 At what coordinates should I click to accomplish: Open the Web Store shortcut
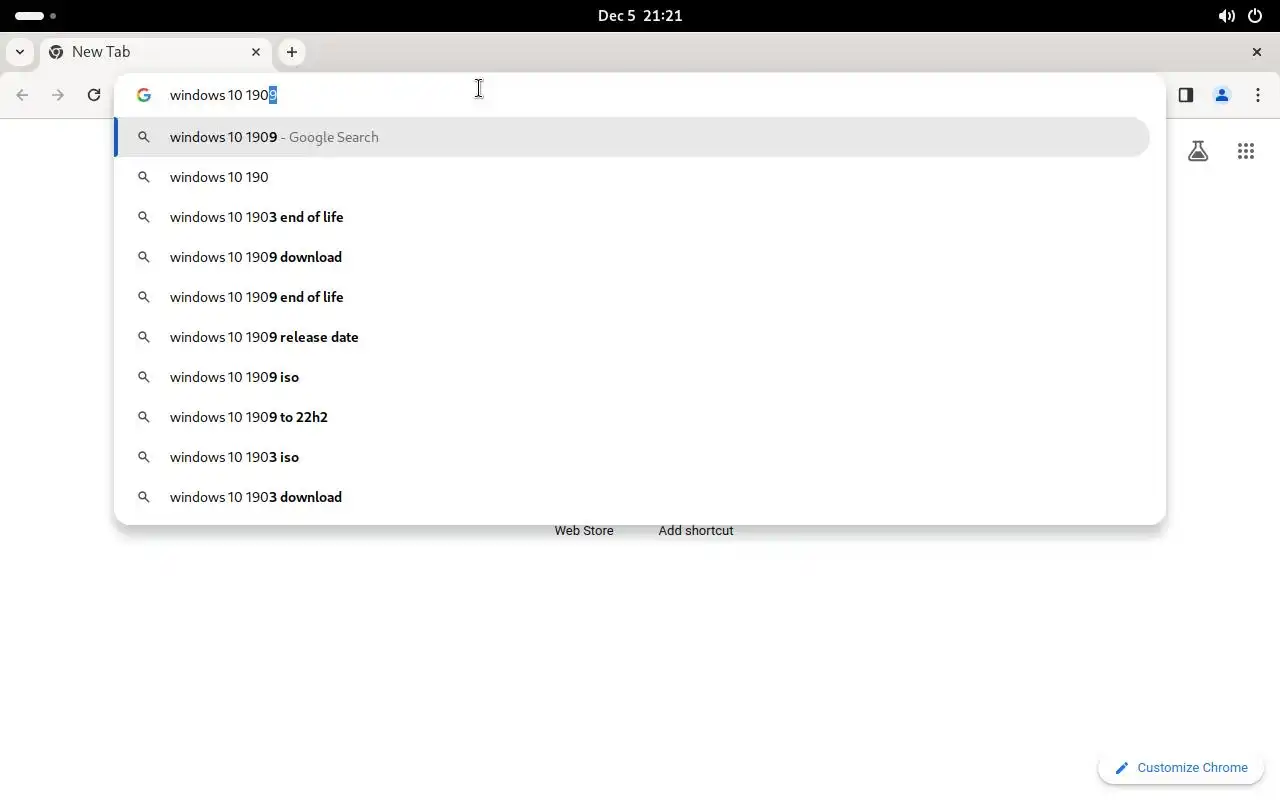tap(584, 531)
